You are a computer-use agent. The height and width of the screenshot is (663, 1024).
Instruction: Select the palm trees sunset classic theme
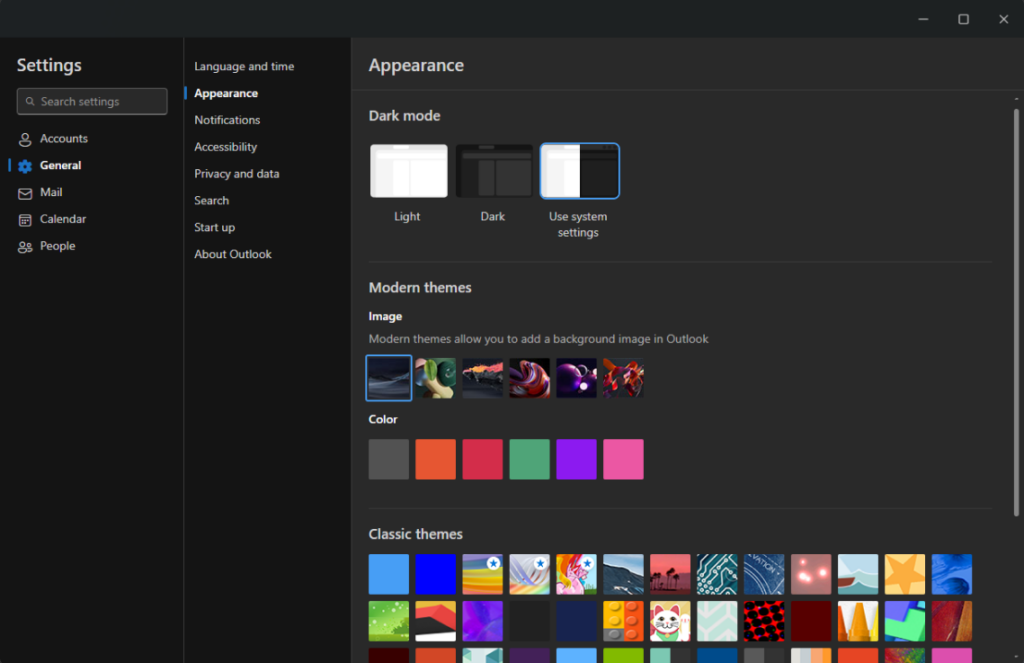tap(671, 574)
